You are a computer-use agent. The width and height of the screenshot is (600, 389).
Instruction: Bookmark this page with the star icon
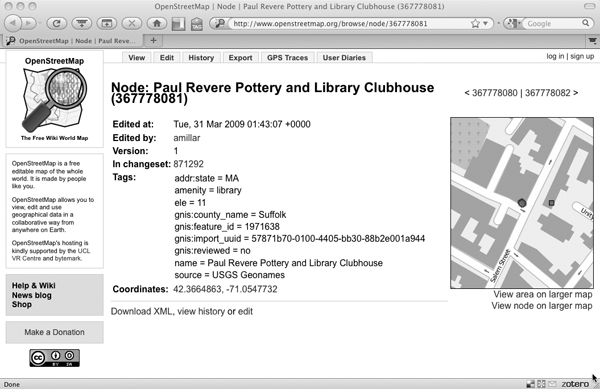point(475,24)
